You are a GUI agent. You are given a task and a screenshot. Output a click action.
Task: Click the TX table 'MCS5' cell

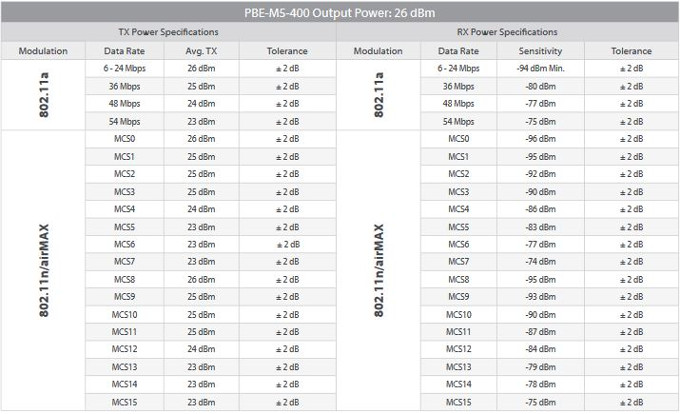point(124,227)
